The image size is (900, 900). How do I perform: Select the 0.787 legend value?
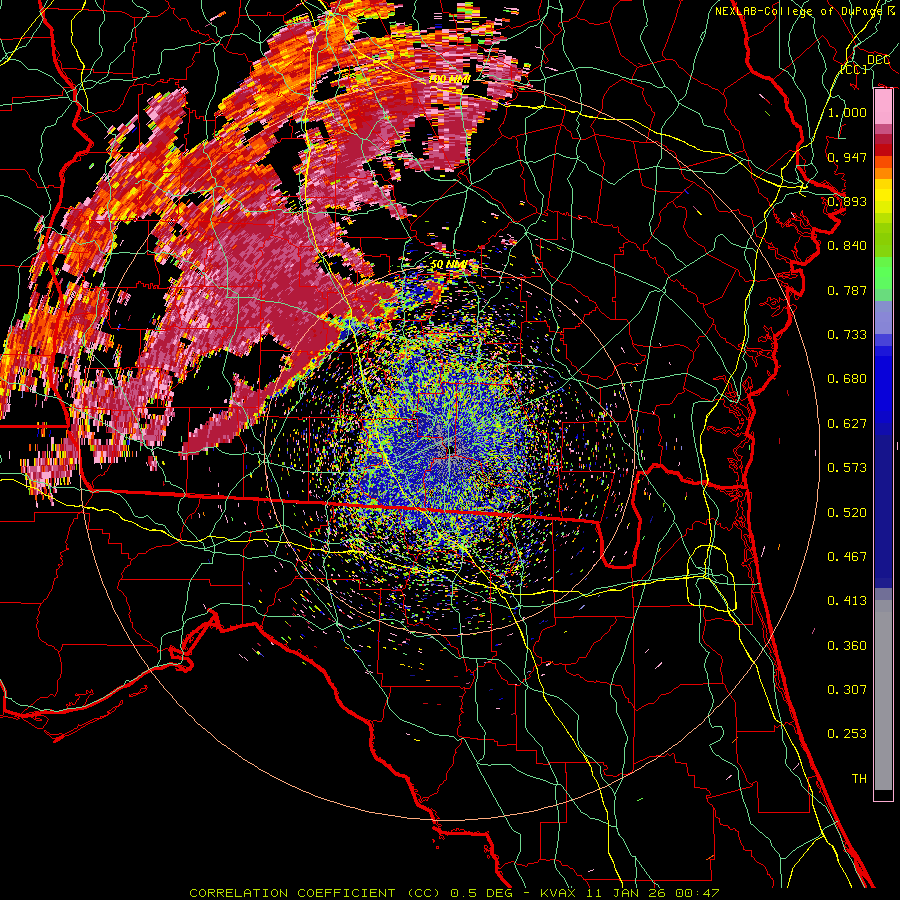click(847, 290)
